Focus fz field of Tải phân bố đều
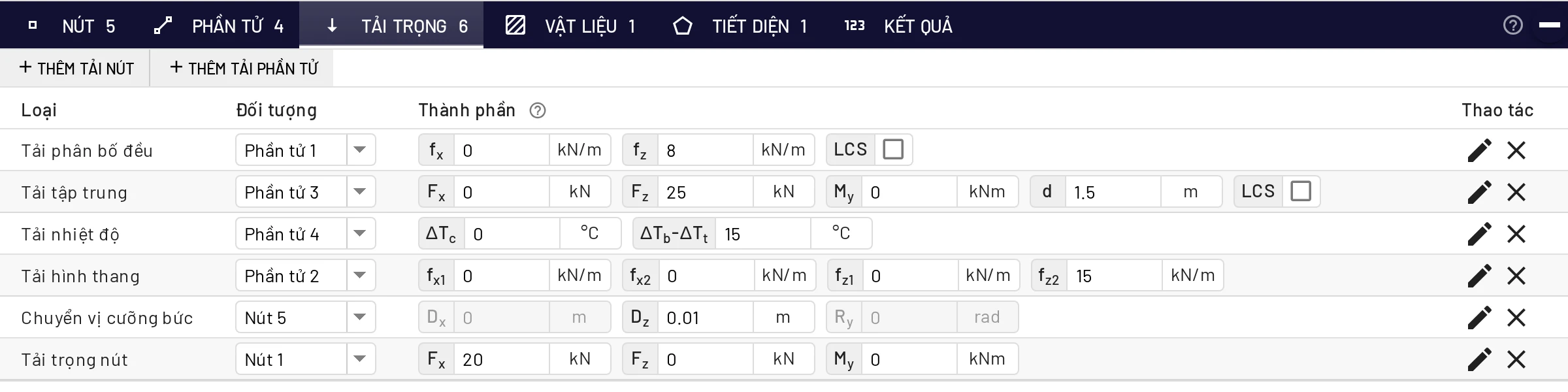This screenshot has height=392, width=1568. pos(705,150)
